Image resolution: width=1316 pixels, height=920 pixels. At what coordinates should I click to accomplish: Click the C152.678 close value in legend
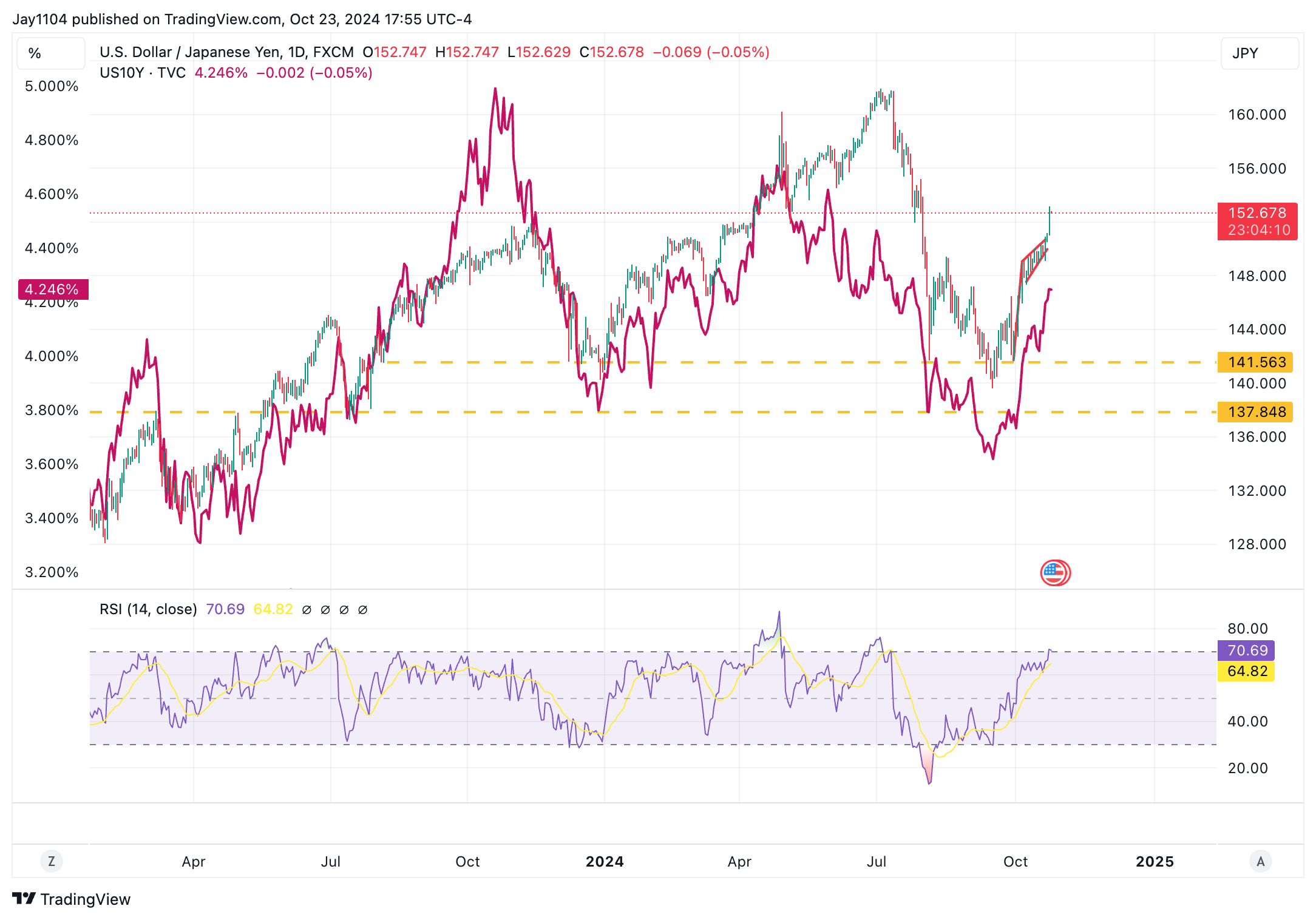pyautogui.click(x=611, y=52)
